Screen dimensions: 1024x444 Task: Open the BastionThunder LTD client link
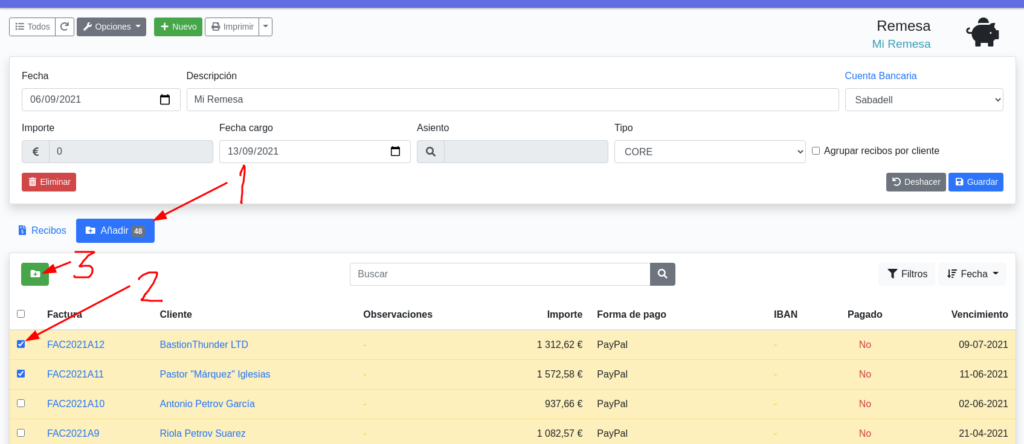[x=203, y=344]
